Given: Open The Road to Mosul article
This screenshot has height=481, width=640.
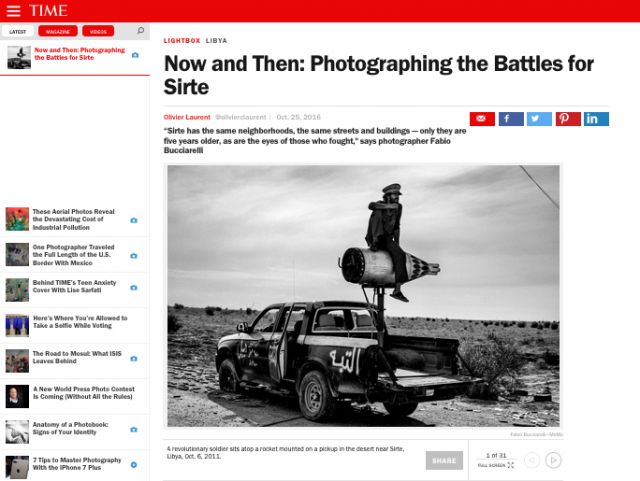Looking at the screenshot, I should tap(77, 357).
